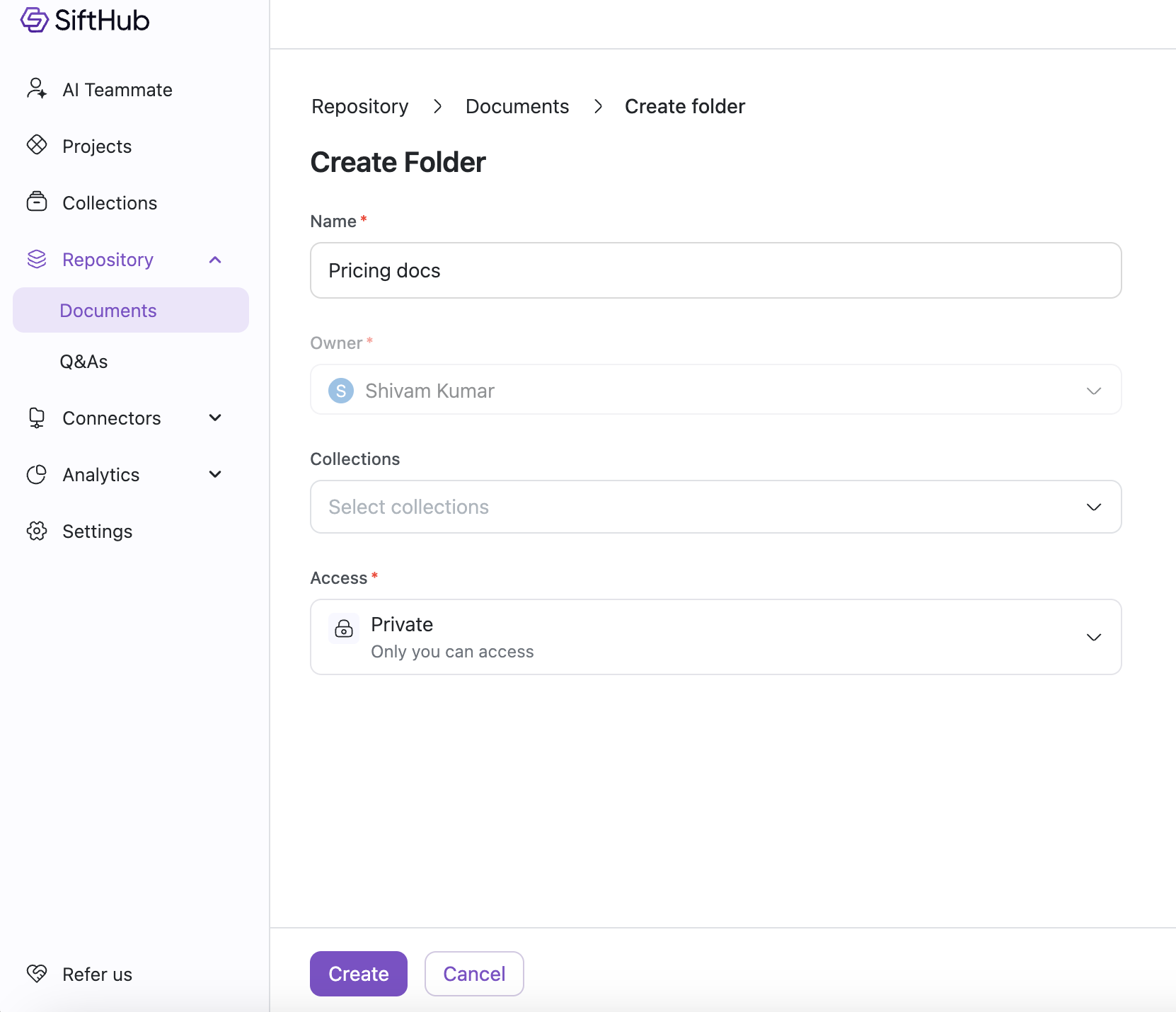This screenshot has height=1012, width=1176.
Task: Click the Projects diamond icon
Action: point(37,145)
